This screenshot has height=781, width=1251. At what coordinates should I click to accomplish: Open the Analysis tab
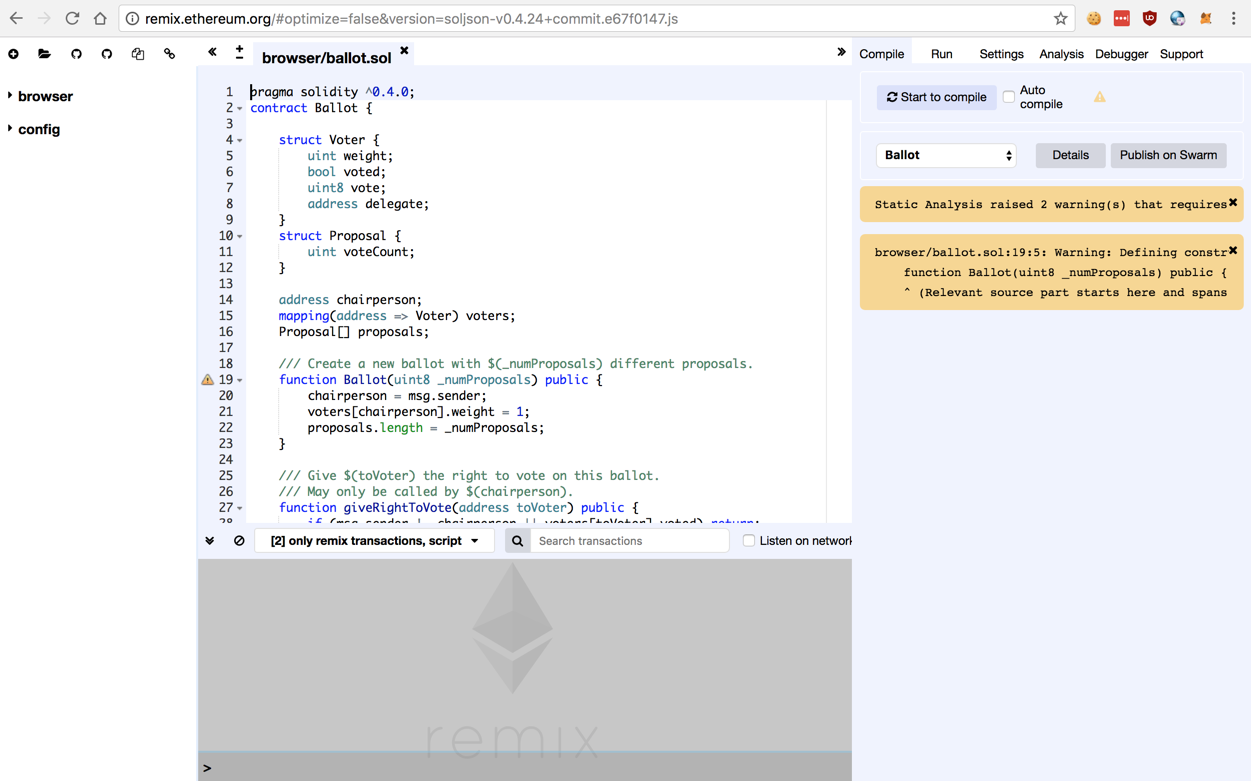1061,54
